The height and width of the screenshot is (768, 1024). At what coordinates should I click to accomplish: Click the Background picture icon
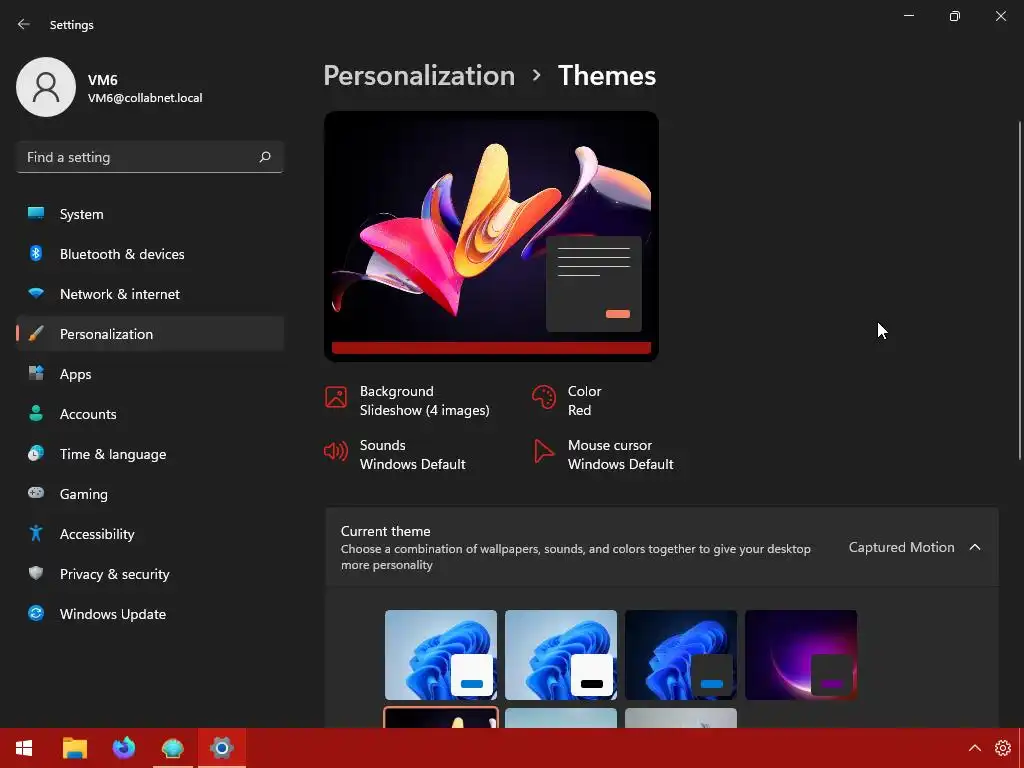click(336, 397)
